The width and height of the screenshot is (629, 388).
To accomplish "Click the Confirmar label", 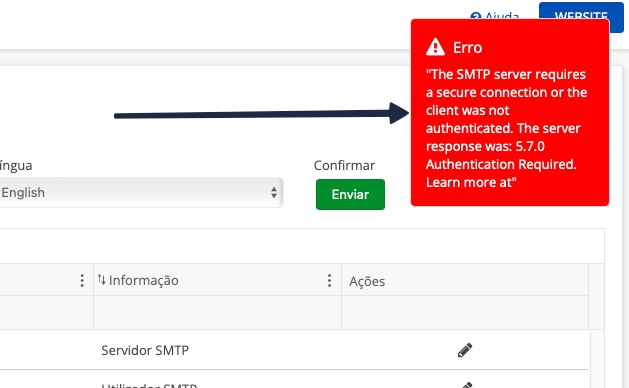I will point(344,165).
